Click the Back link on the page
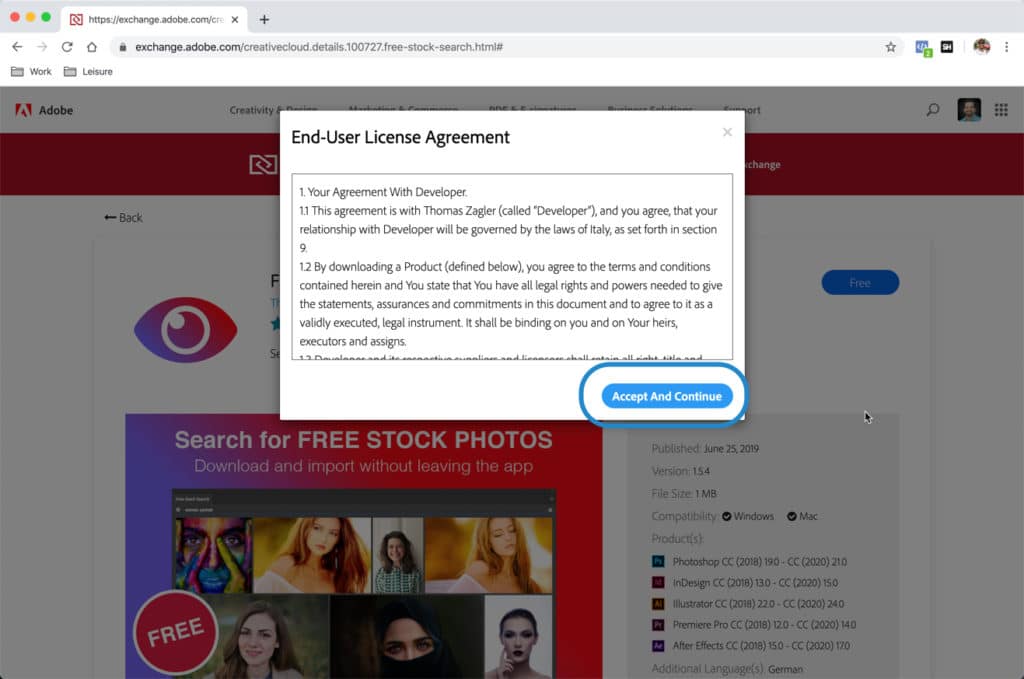The width and height of the screenshot is (1024, 679). tap(124, 217)
